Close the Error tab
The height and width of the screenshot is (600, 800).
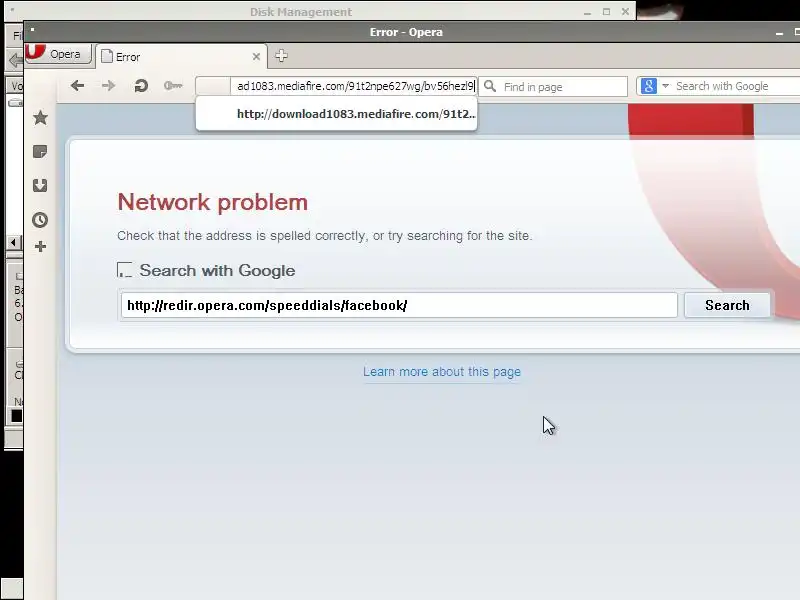[256, 57]
